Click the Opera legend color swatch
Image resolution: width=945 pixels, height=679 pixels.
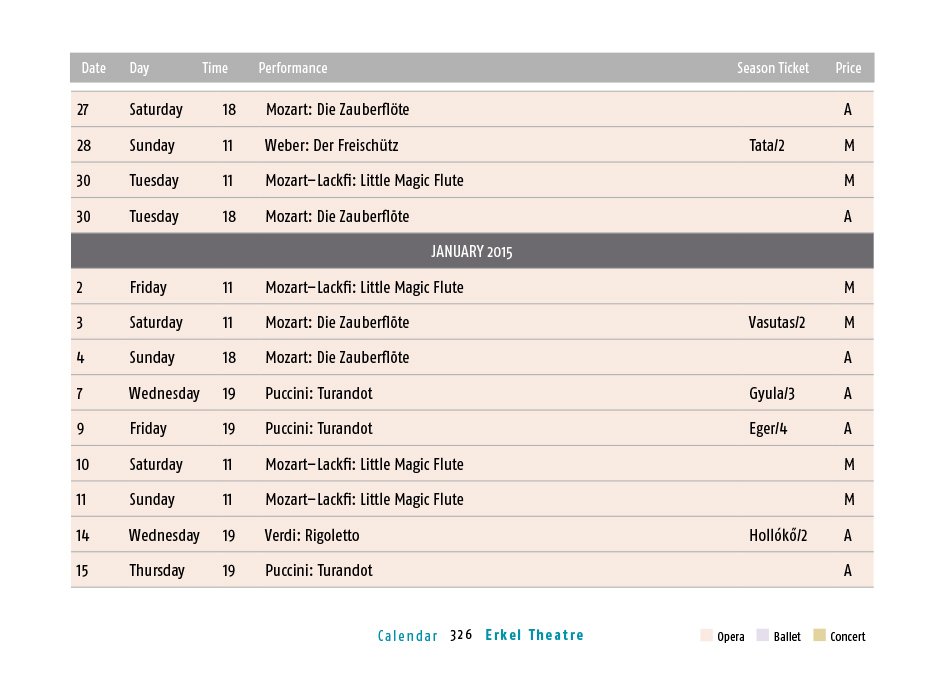(706, 635)
